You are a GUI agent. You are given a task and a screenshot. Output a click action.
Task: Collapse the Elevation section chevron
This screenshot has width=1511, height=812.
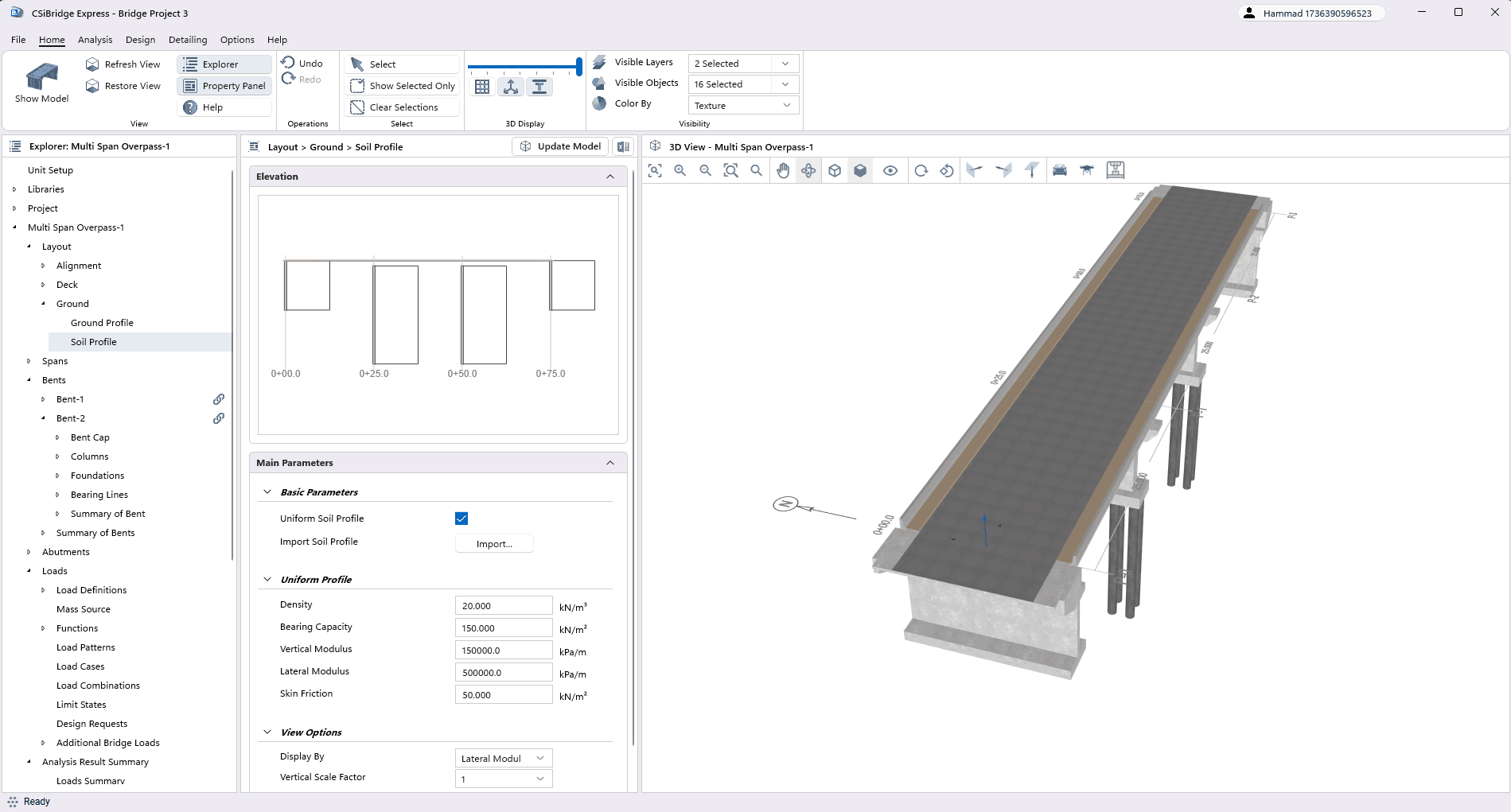point(610,177)
